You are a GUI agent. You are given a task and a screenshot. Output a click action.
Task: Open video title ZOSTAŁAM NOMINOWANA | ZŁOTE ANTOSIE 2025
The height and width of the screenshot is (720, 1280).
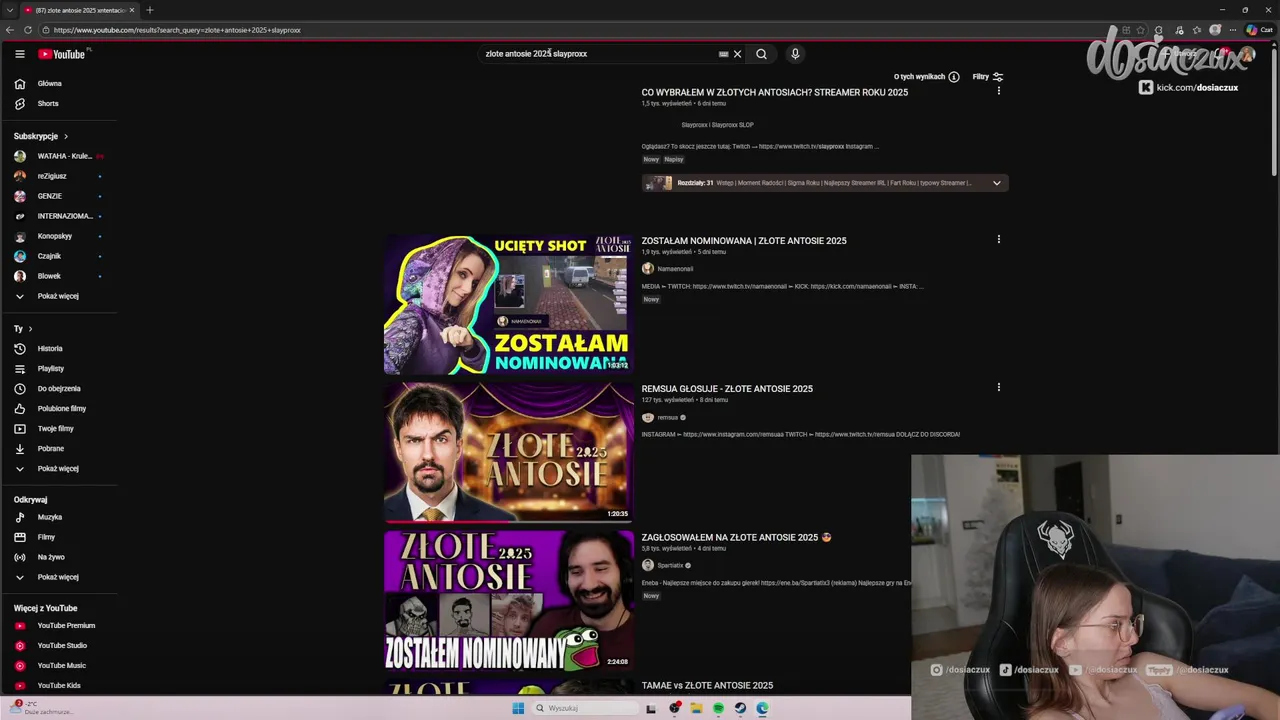click(x=744, y=241)
